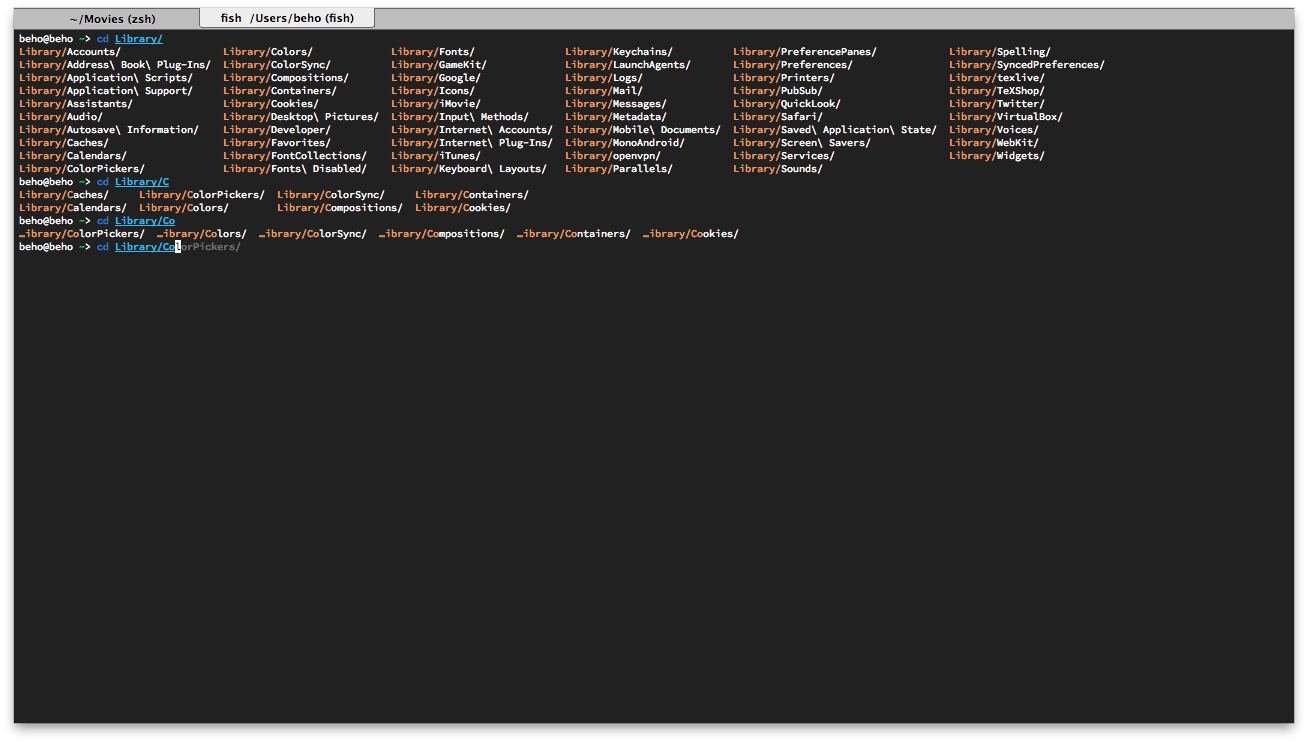Click Library/Internet\ Accounts/ entry

pos(472,130)
